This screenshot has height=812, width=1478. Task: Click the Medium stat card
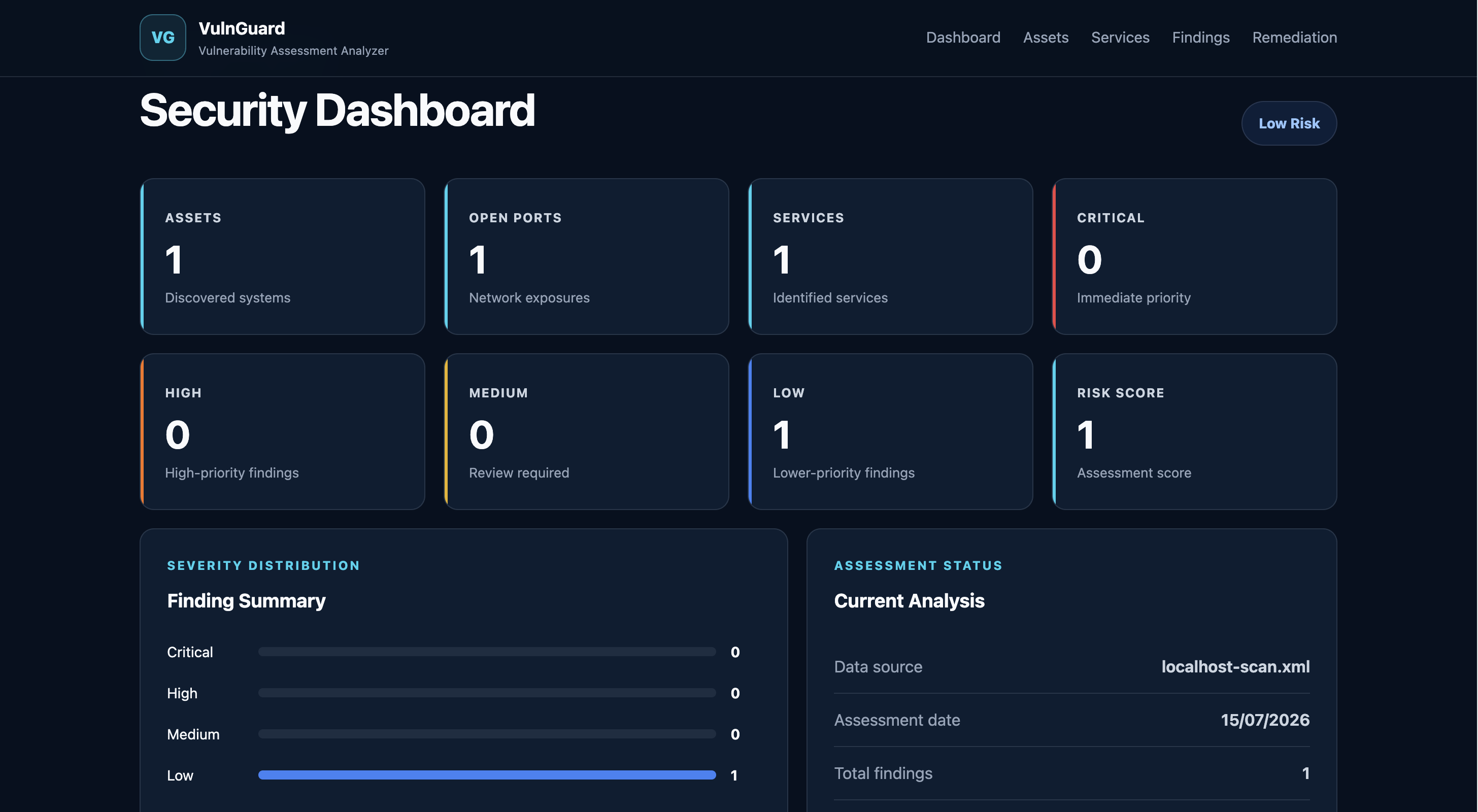coord(586,431)
